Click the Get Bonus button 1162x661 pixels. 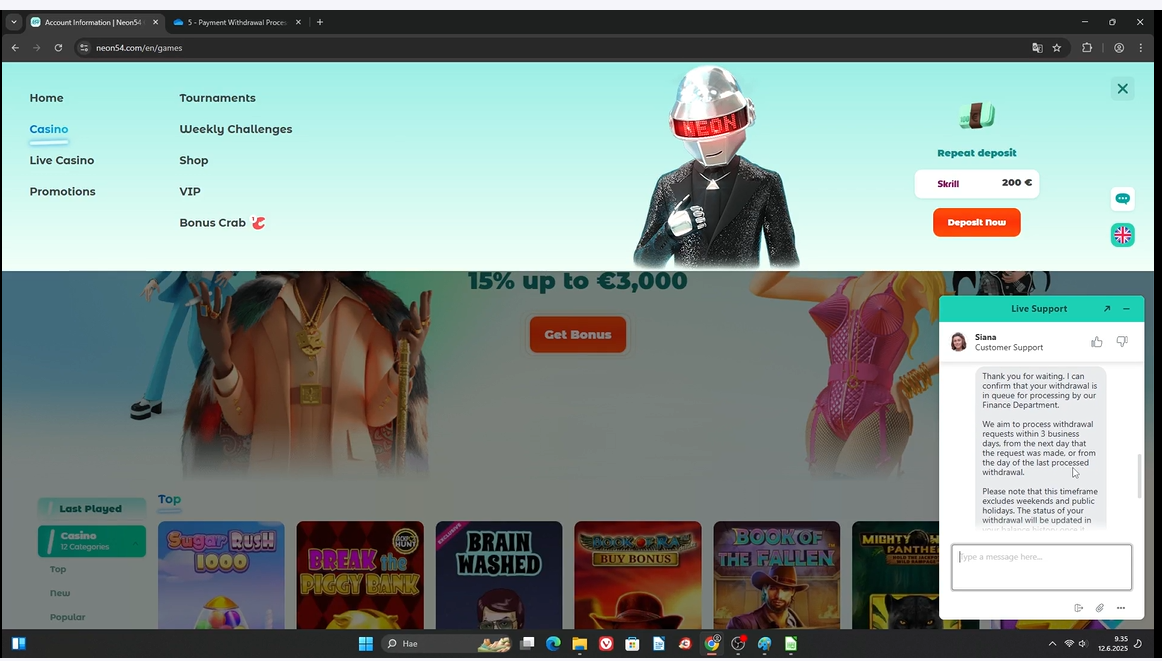pos(577,334)
